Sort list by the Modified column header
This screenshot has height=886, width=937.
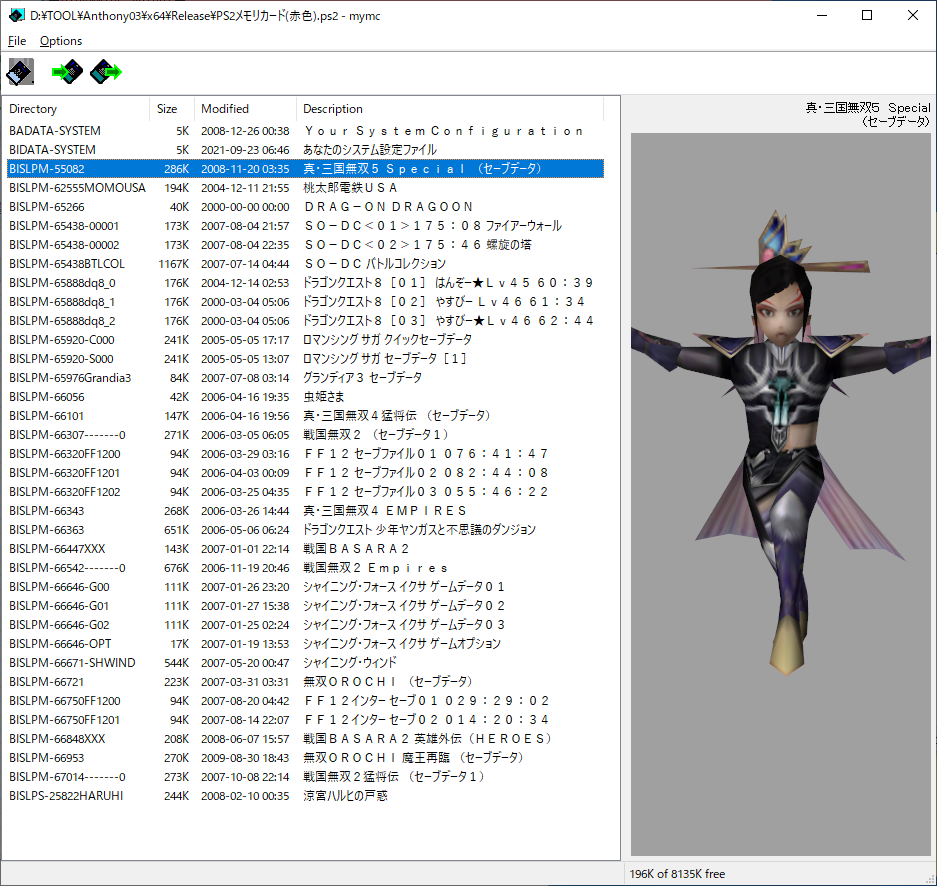tap(246, 109)
